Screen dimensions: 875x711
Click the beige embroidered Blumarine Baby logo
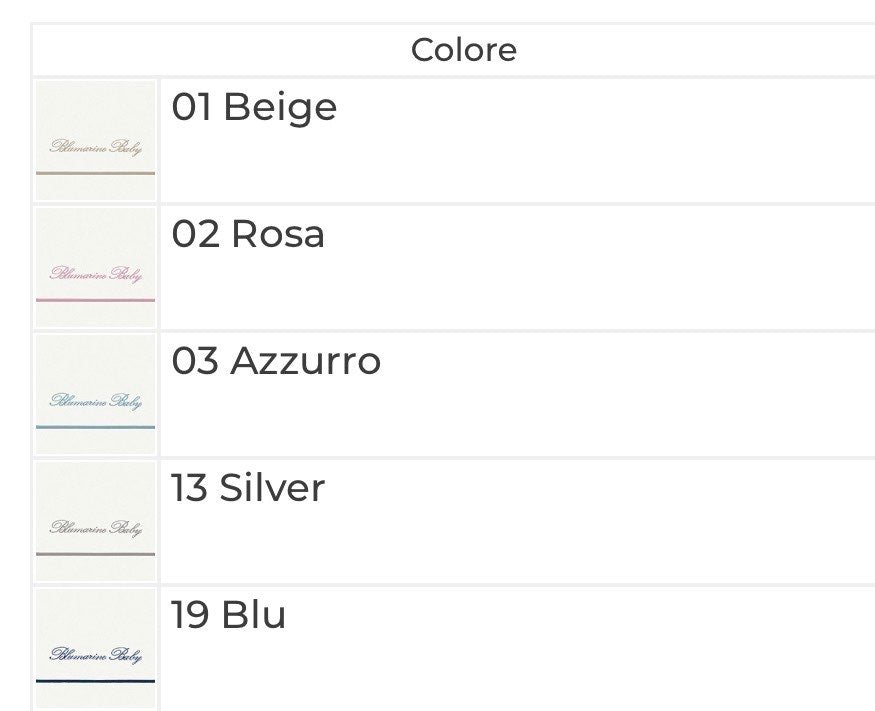tap(96, 148)
